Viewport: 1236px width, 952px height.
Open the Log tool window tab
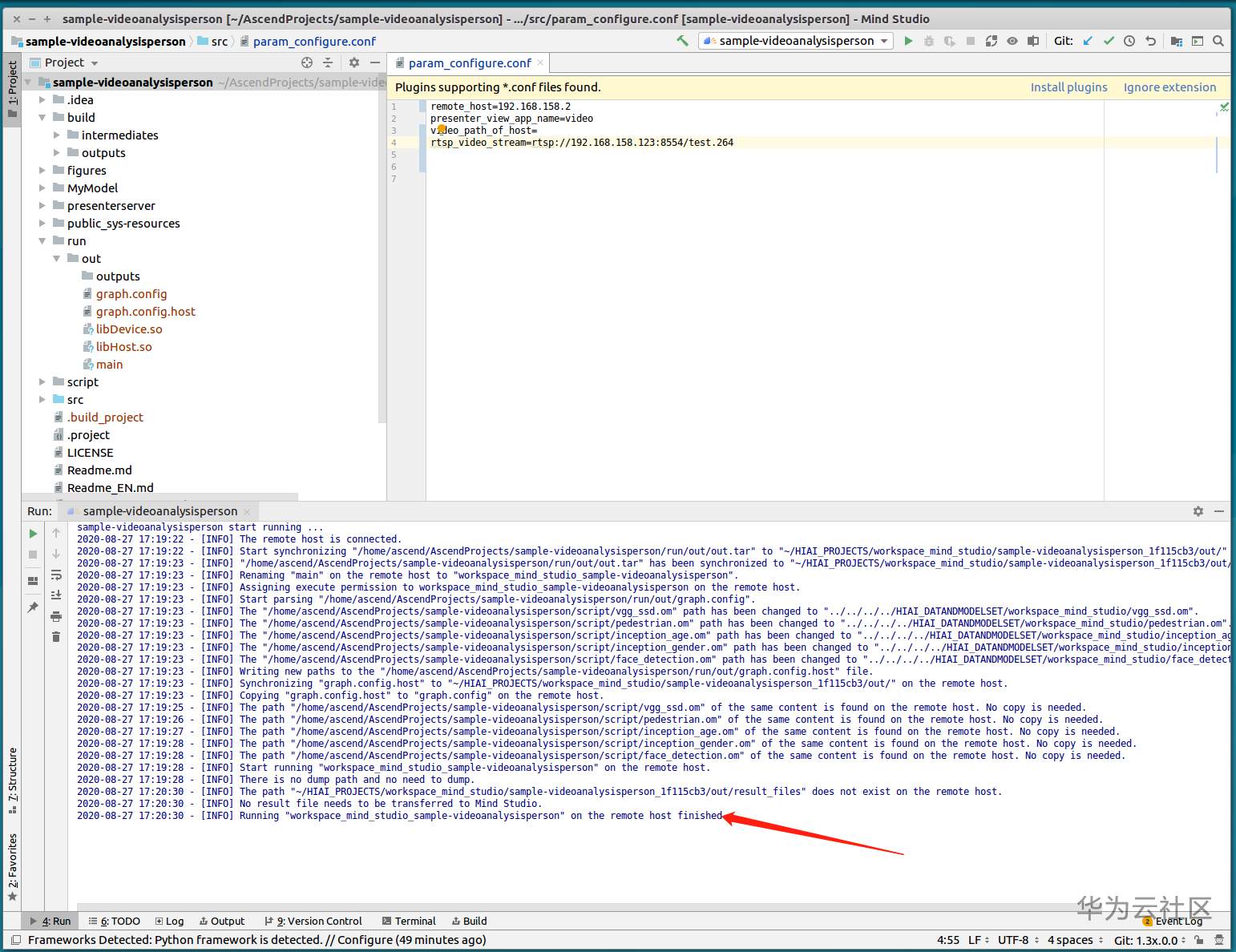click(x=170, y=922)
